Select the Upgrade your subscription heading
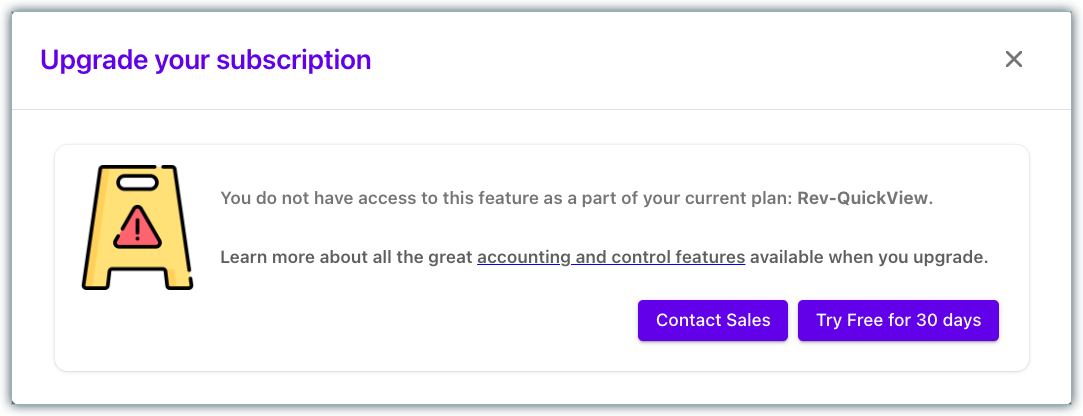 point(206,60)
